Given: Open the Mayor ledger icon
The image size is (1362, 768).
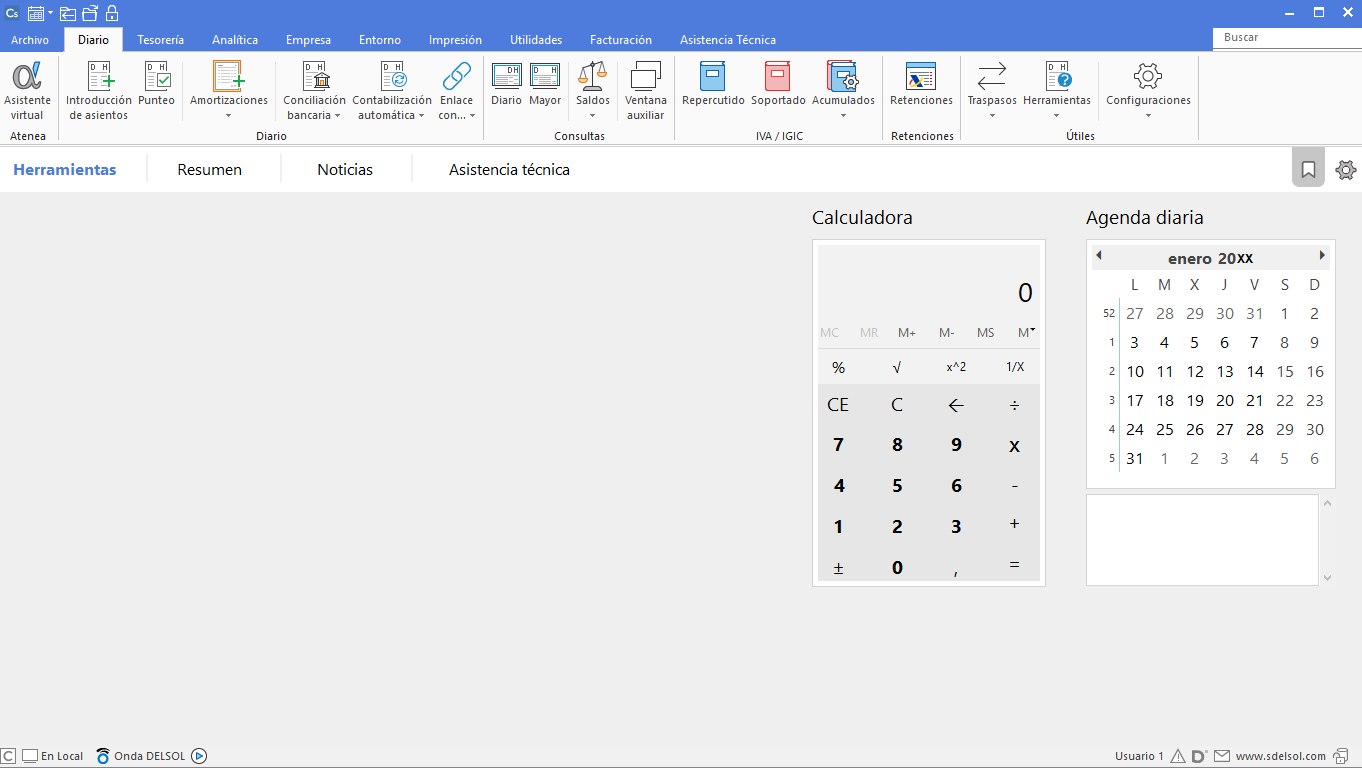Looking at the screenshot, I should [x=545, y=76].
